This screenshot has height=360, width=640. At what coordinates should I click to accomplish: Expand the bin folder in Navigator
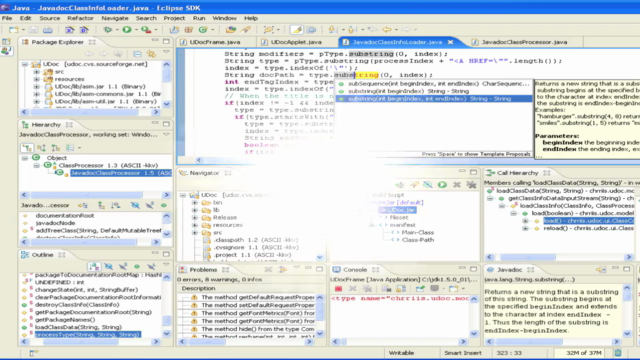[195, 202]
